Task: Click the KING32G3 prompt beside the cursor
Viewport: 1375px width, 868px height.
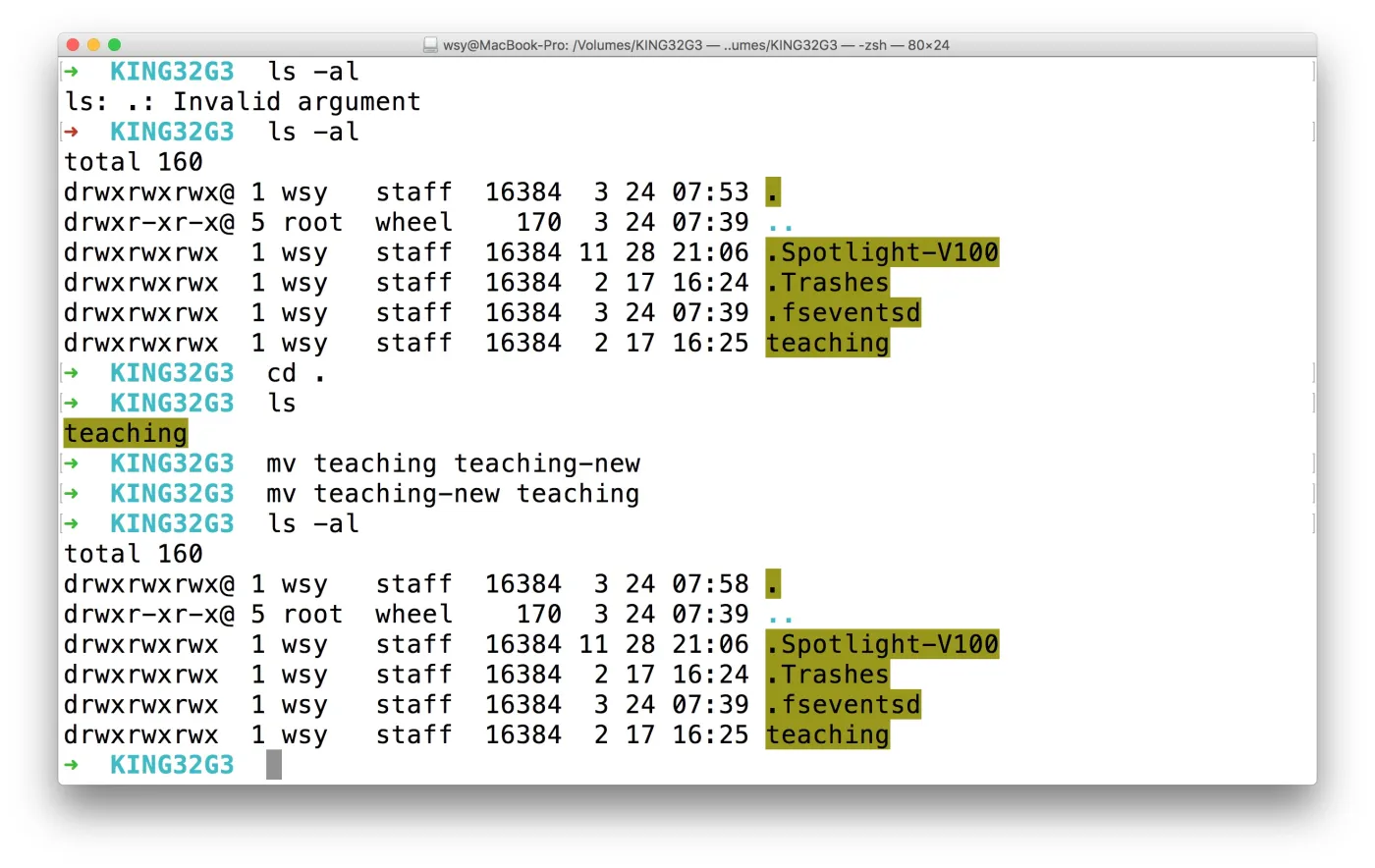Action: tap(172, 765)
